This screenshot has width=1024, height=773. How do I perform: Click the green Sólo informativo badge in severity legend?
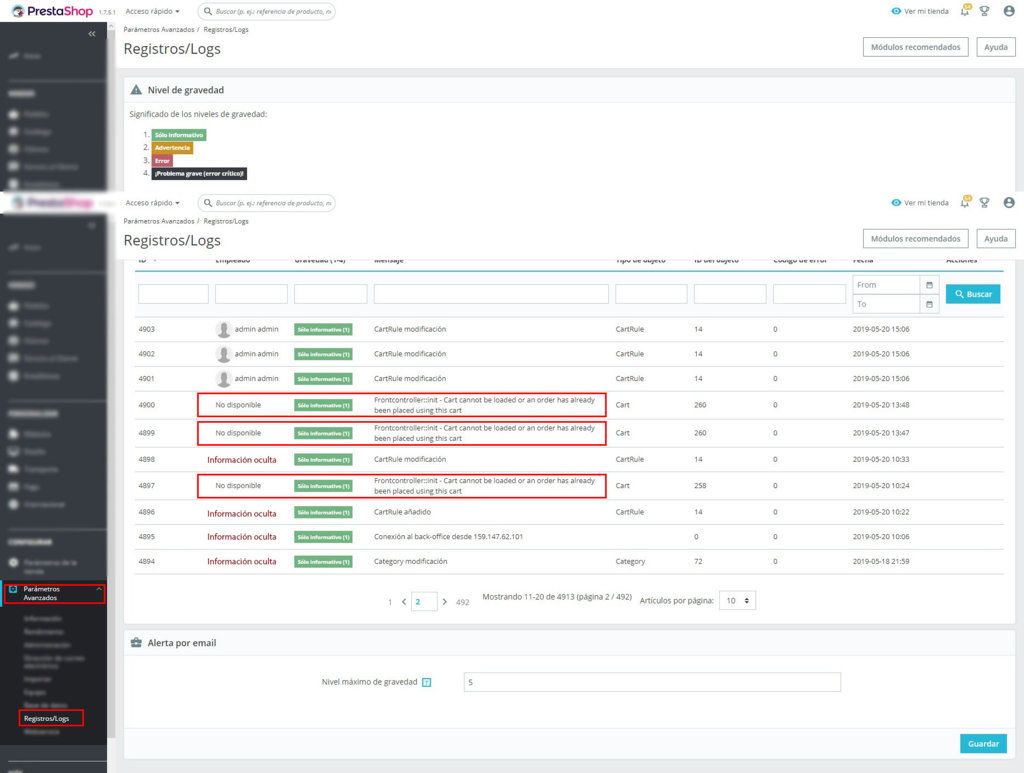[x=179, y=135]
